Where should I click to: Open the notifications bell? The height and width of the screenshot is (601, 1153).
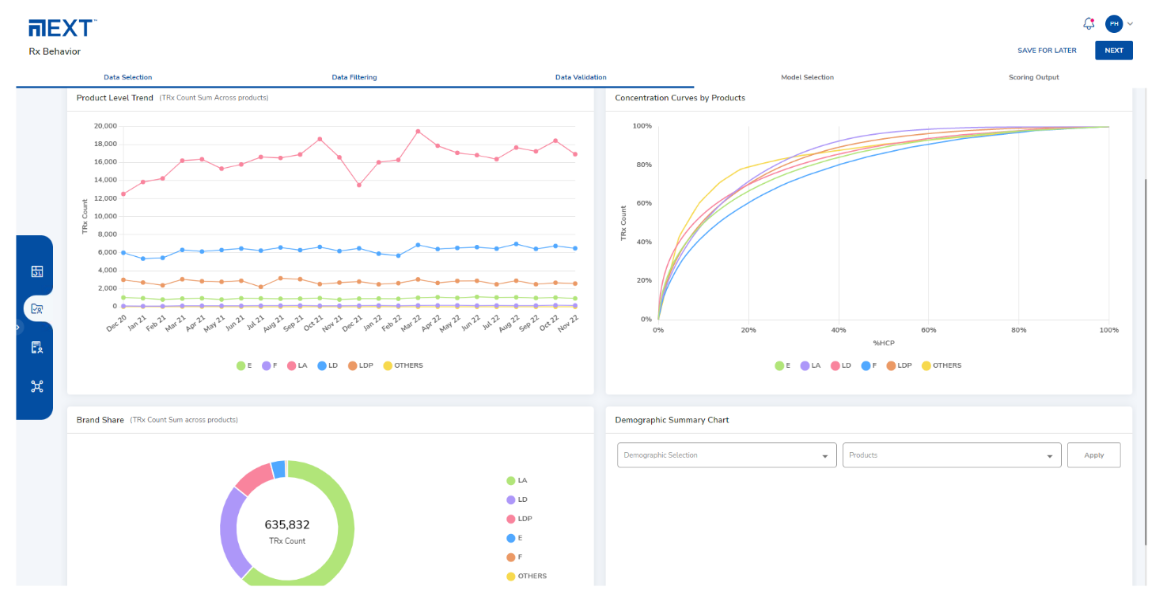point(1089,24)
